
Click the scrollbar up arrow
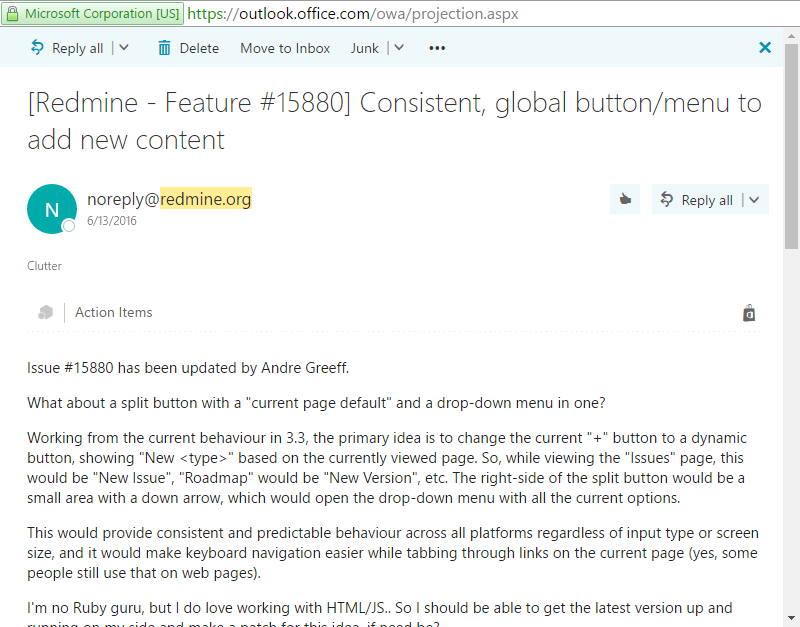click(791, 36)
